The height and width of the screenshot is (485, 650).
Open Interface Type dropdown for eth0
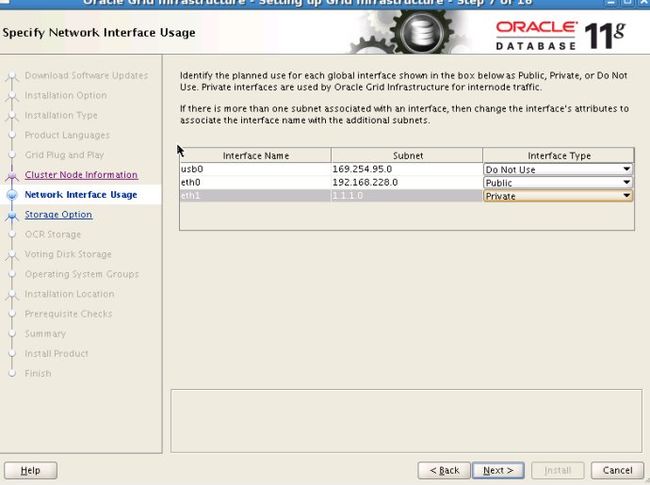coord(558,182)
